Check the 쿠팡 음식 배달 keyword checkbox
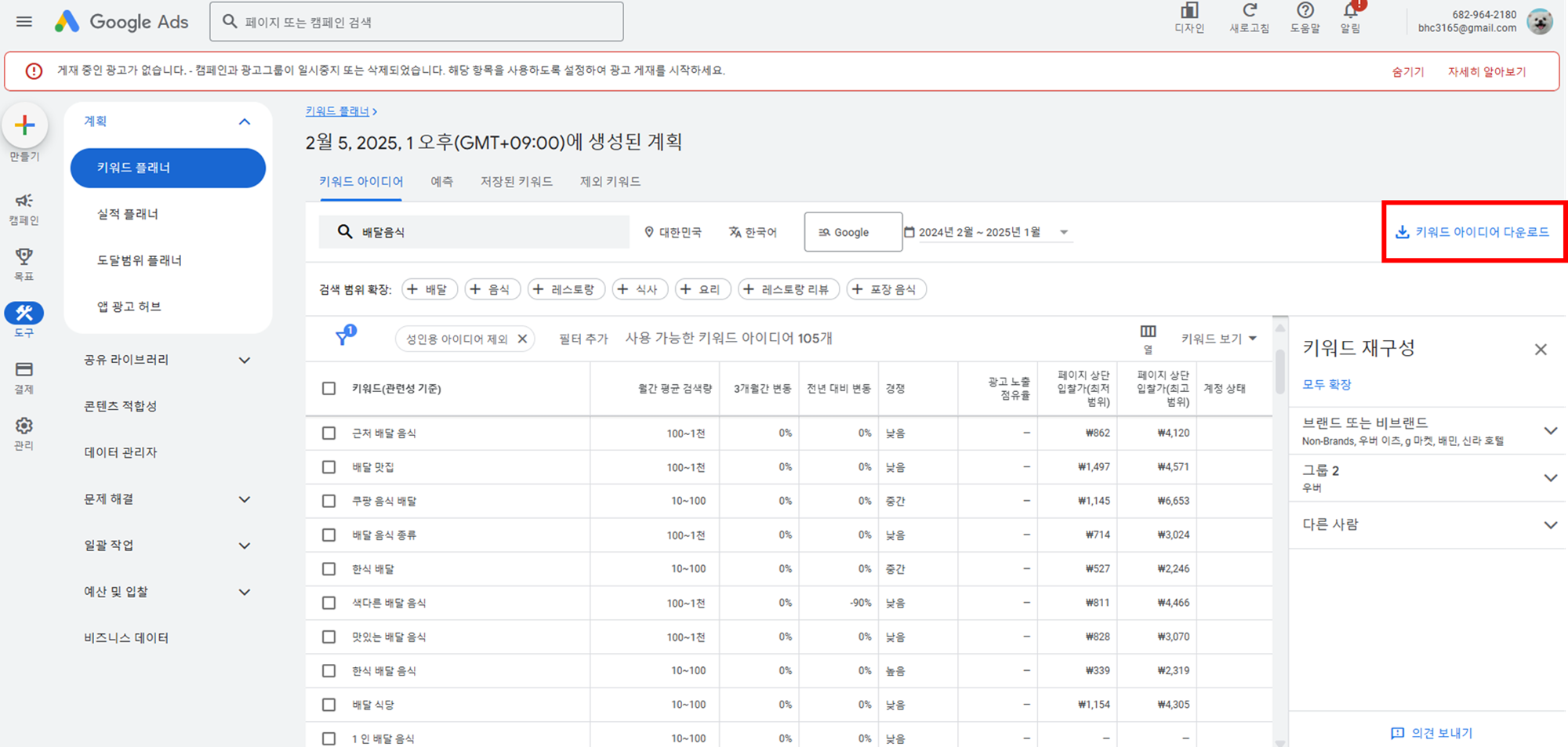The image size is (1568, 747). pyautogui.click(x=328, y=500)
